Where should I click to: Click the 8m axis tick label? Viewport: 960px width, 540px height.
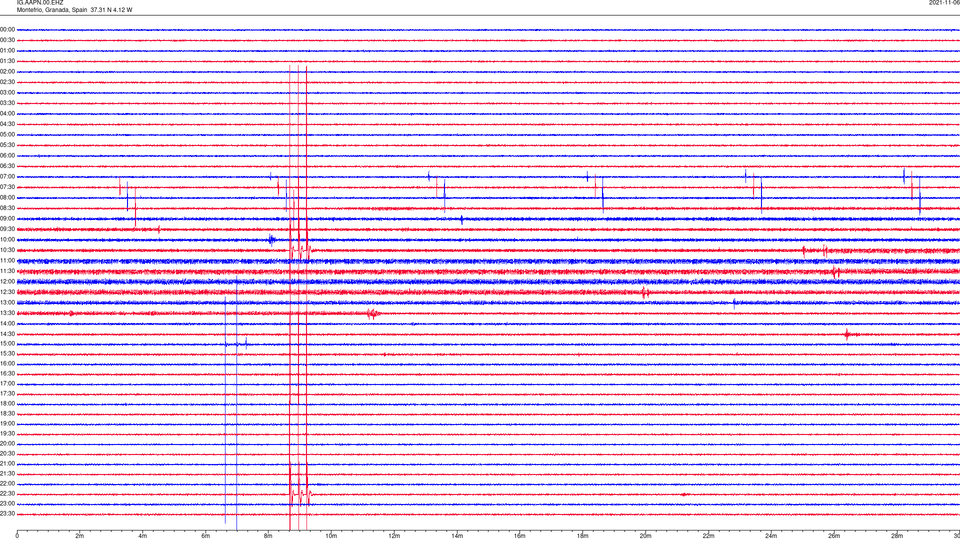pos(268,536)
